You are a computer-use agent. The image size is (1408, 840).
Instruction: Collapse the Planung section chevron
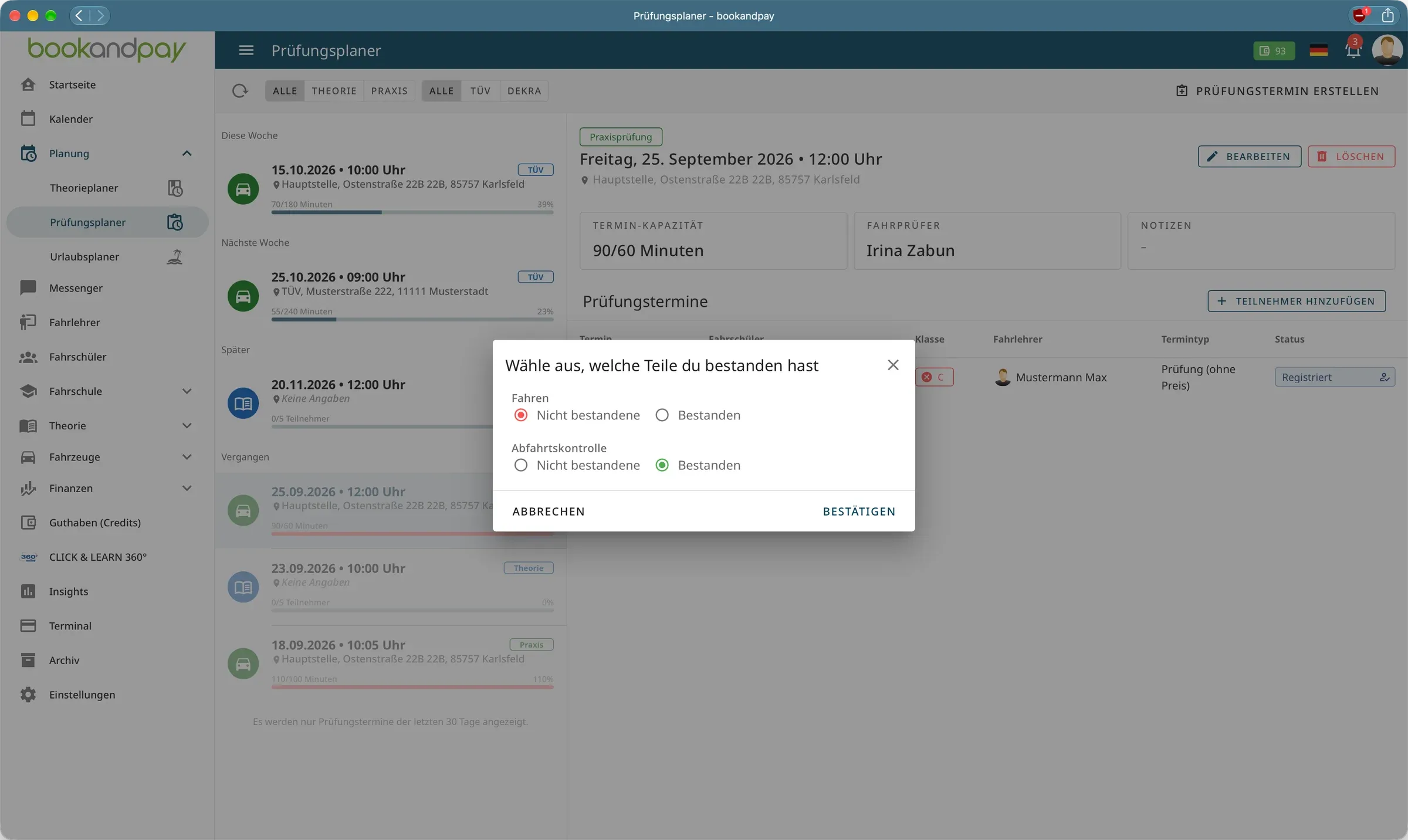[x=187, y=154]
